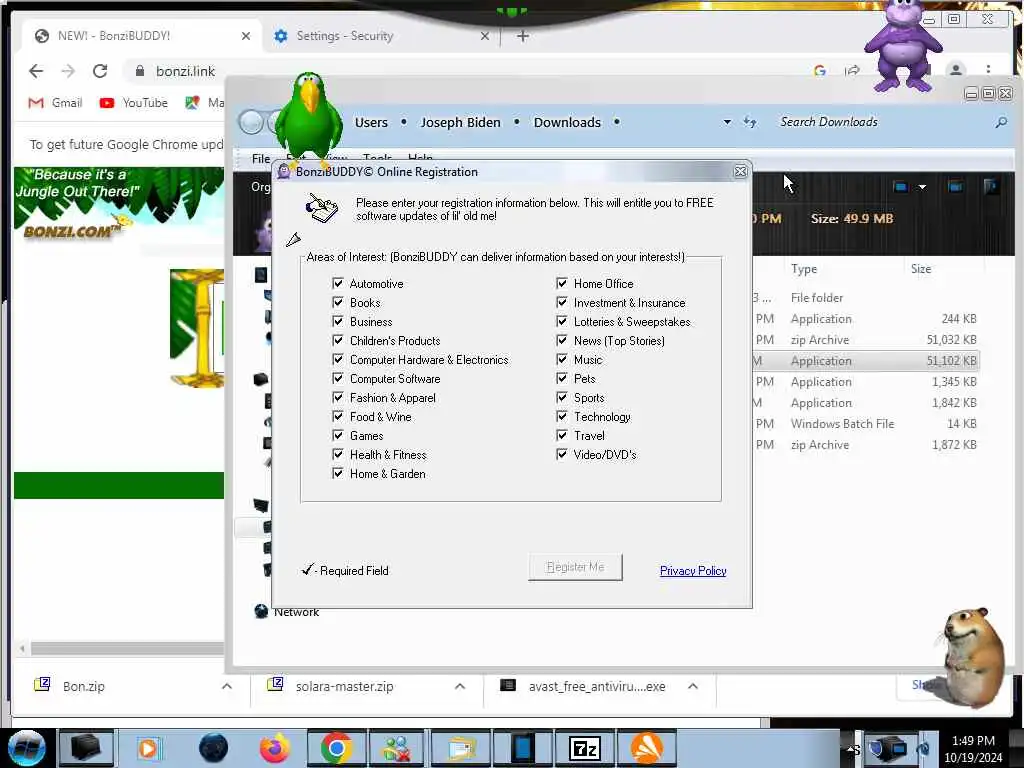The width and height of the screenshot is (1024, 768).
Task: Launch Firefox from the taskbar
Action: (x=275, y=748)
